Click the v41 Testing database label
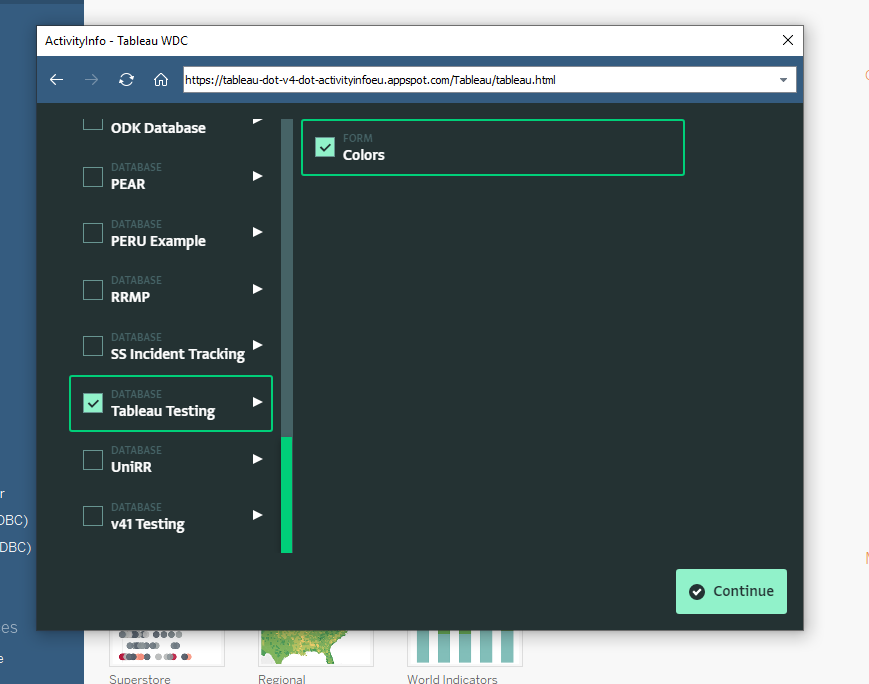The height and width of the screenshot is (684, 869). [x=147, y=524]
